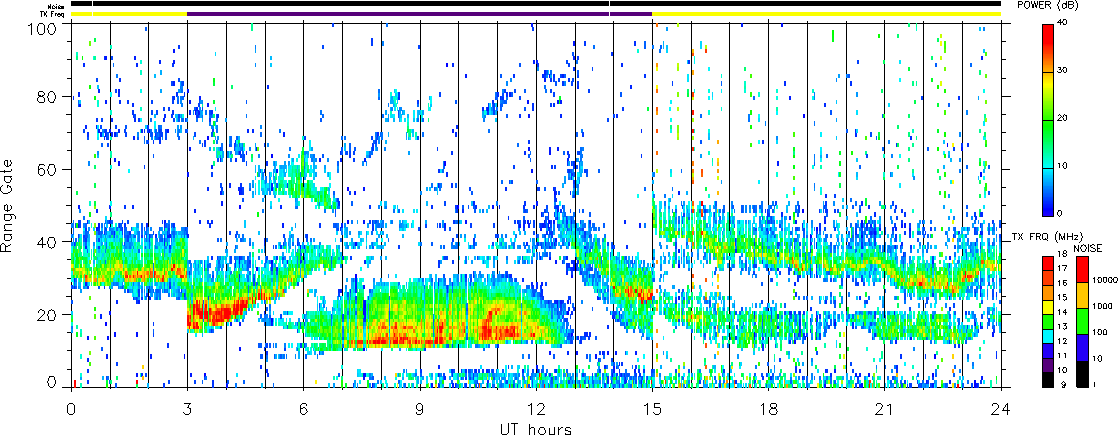Select the 6 tick on UT hours axis
This screenshot has height=435, width=1118.
pyautogui.click(x=304, y=409)
